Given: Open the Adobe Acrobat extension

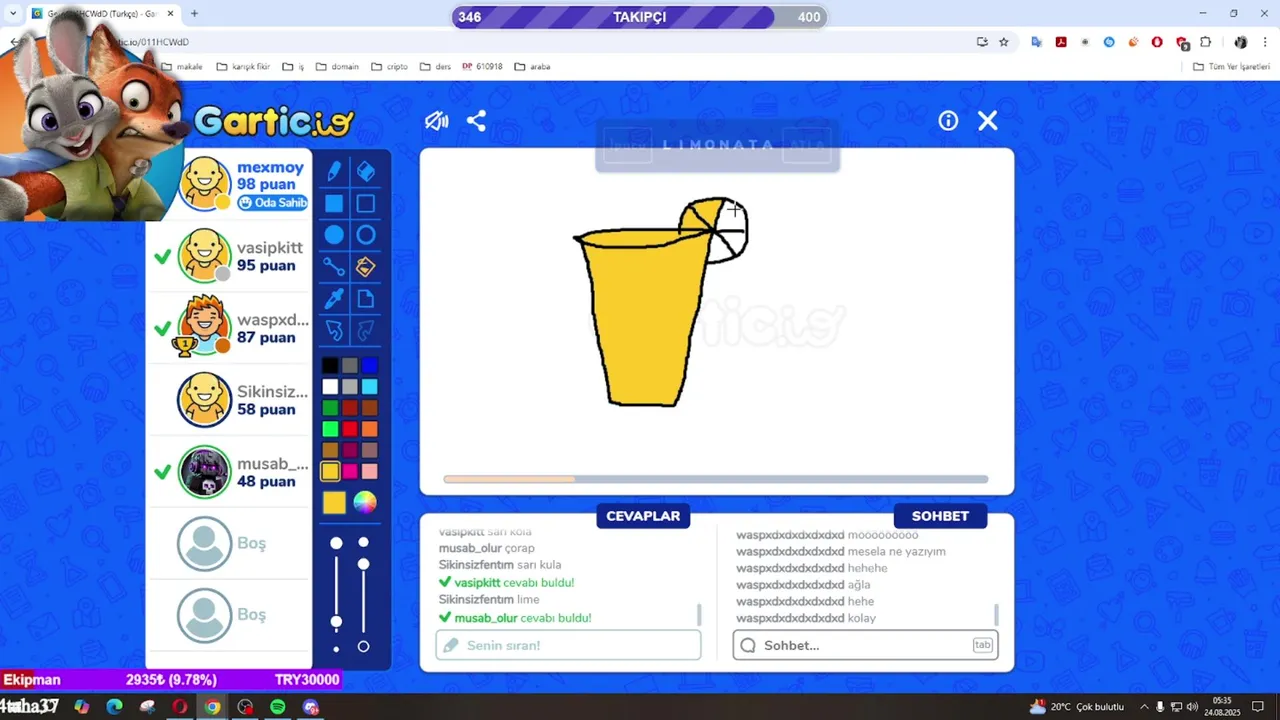Looking at the screenshot, I should click(1061, 42).
